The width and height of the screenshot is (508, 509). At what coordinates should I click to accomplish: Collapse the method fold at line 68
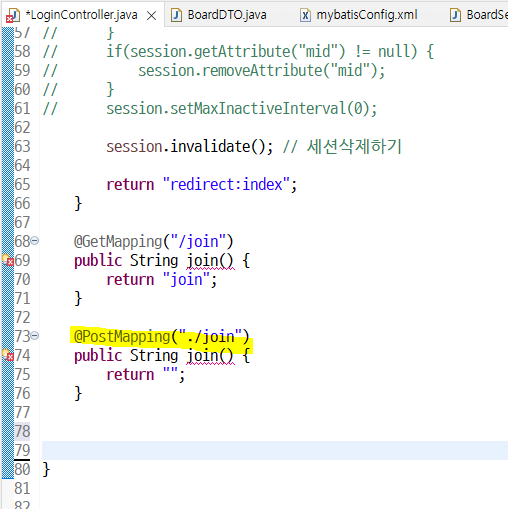(35, 240)
